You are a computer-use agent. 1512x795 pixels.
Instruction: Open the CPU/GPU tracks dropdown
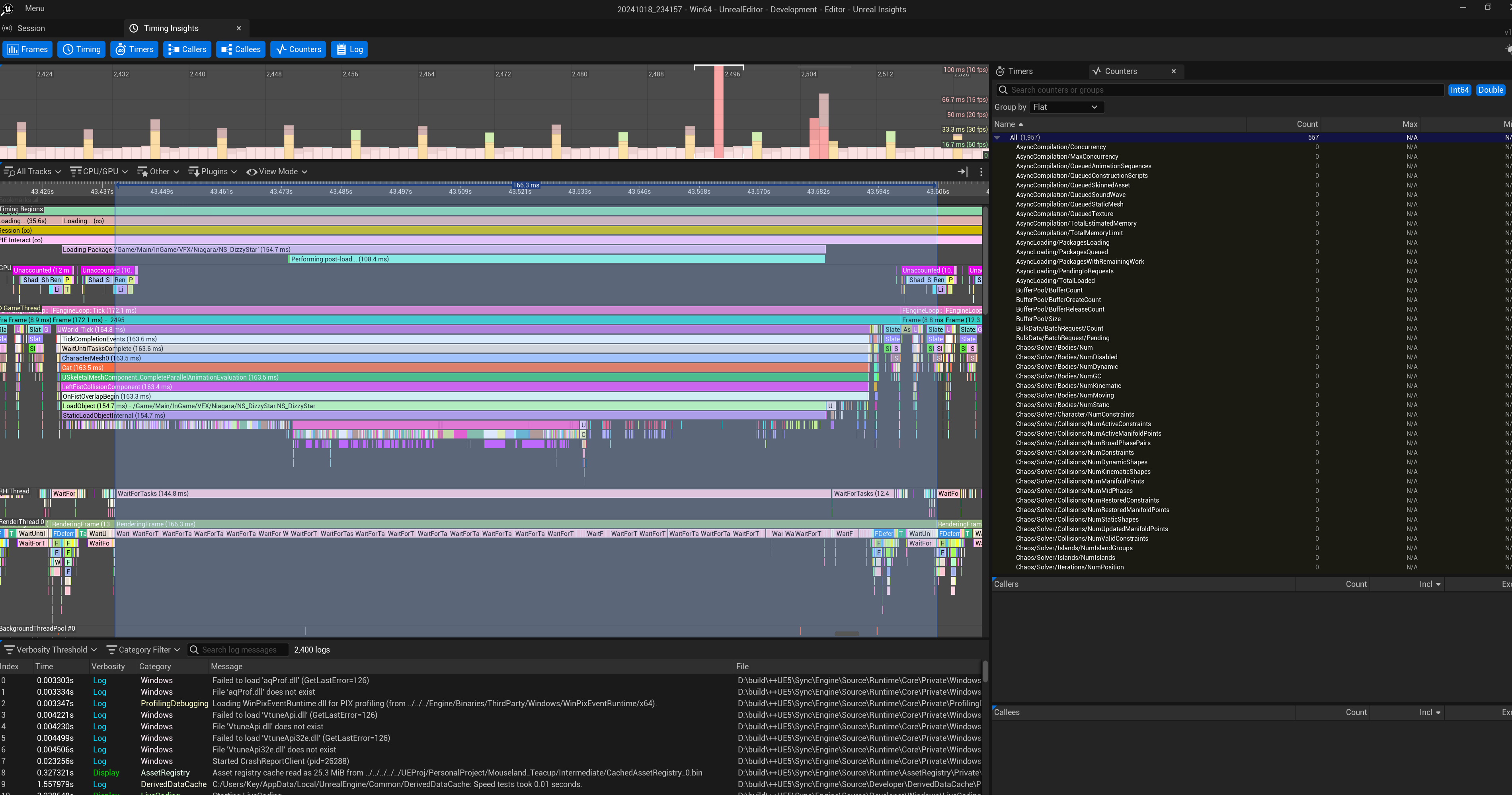pos(99,171)
